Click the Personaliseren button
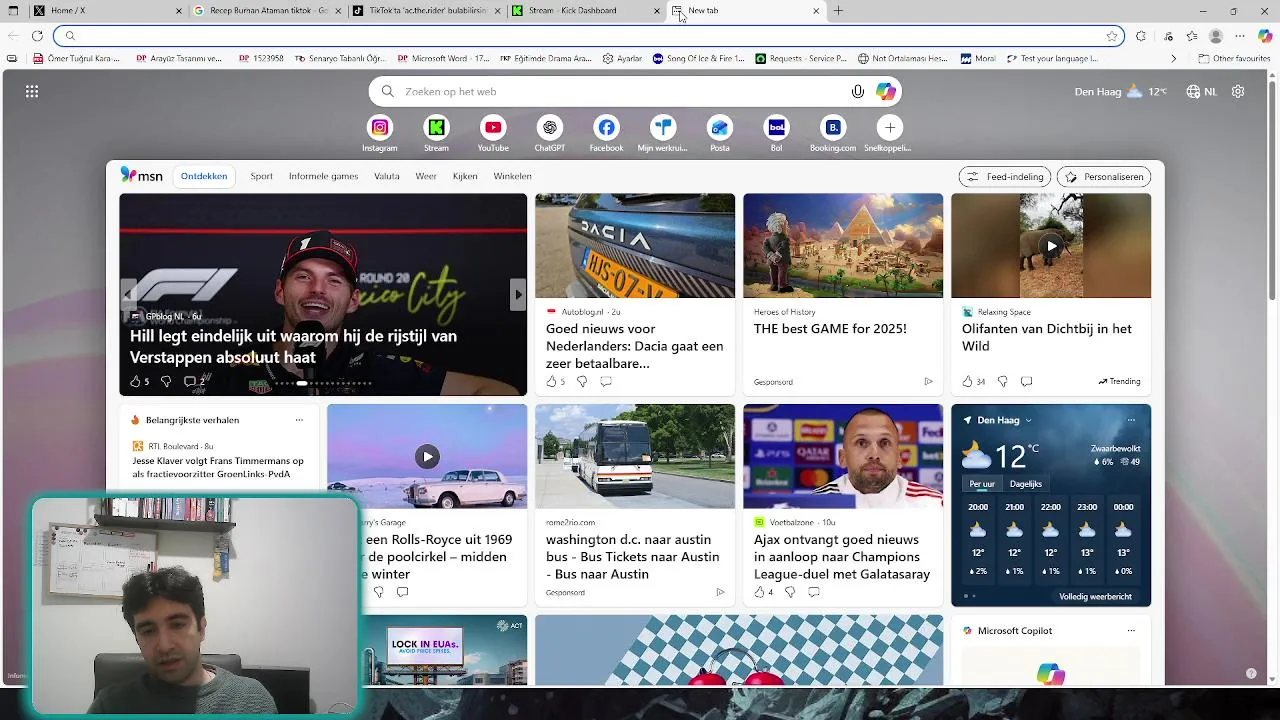1280x720 pixels. pyautogui.click(x=1104, y=177)
